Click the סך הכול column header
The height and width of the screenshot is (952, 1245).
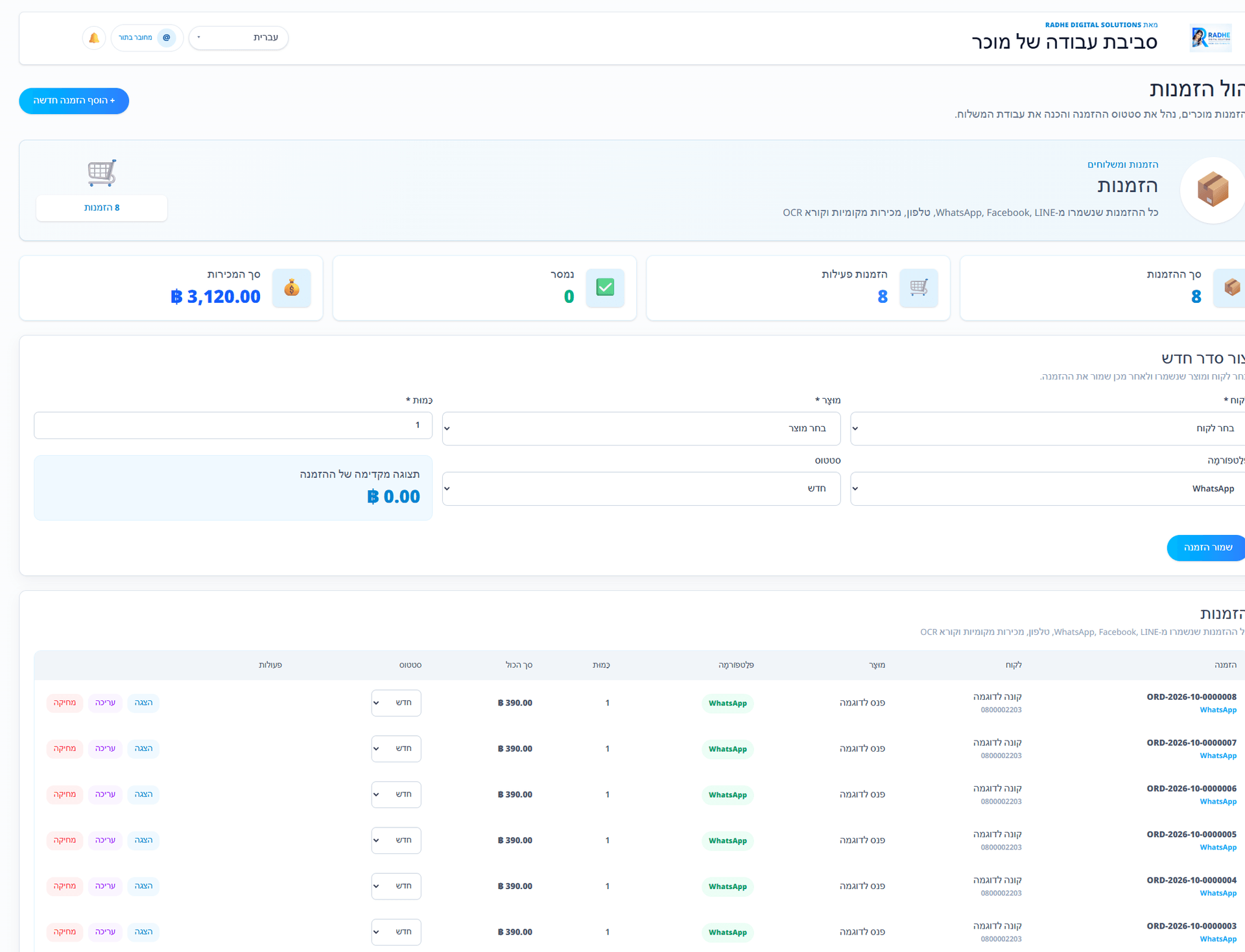click(519, 665)
